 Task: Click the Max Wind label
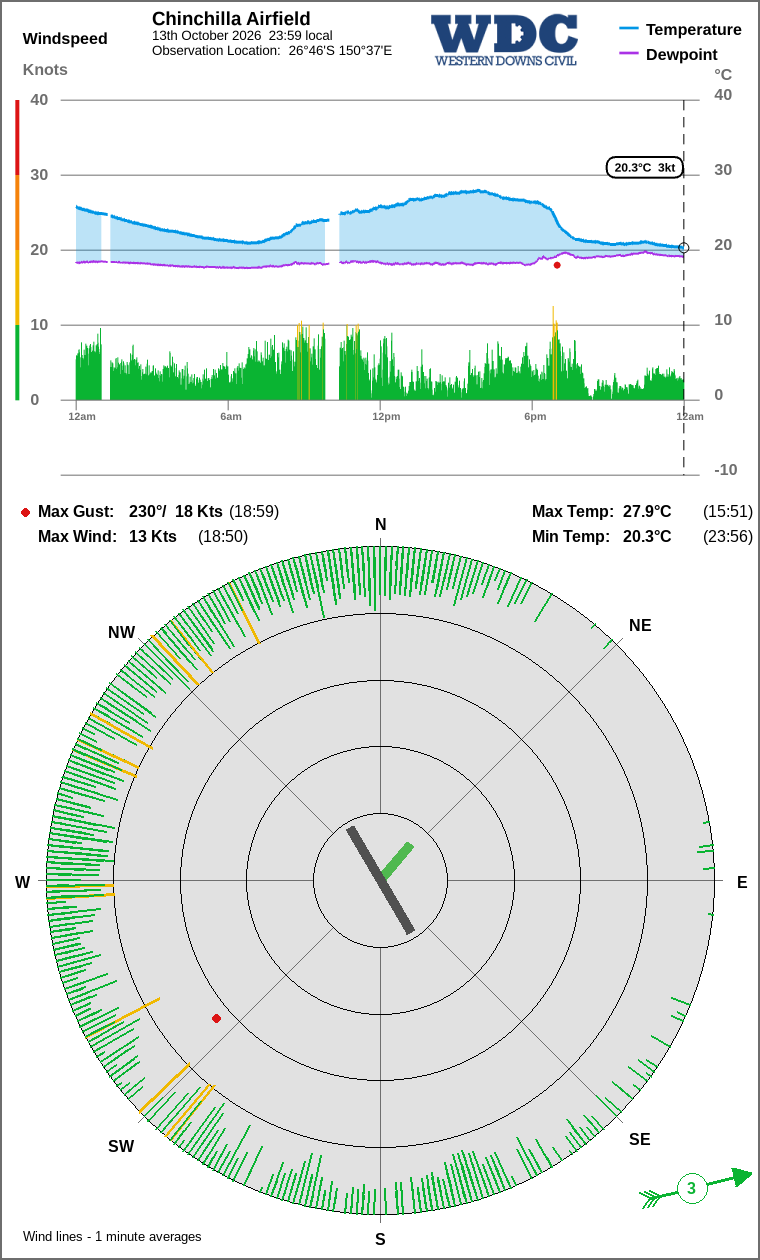(77, 536)
